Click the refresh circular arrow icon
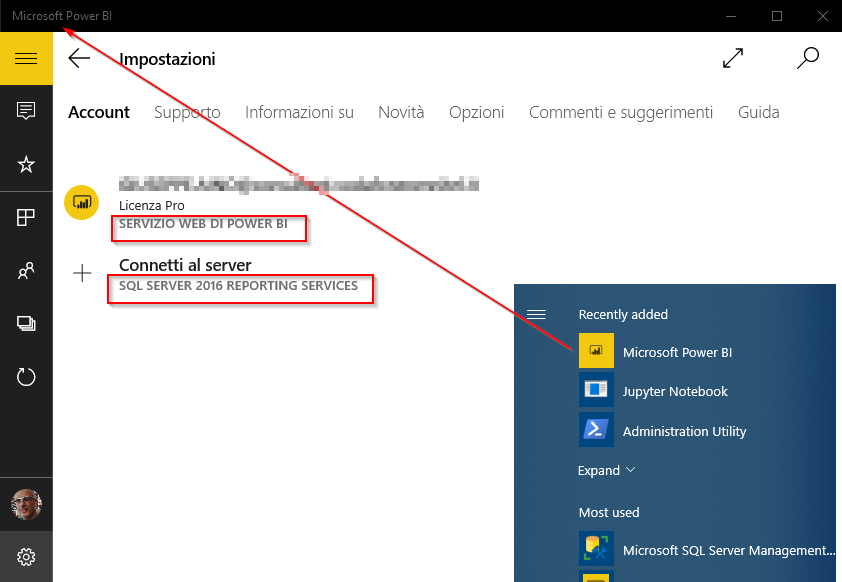842x582 pixels. [26, 377]
